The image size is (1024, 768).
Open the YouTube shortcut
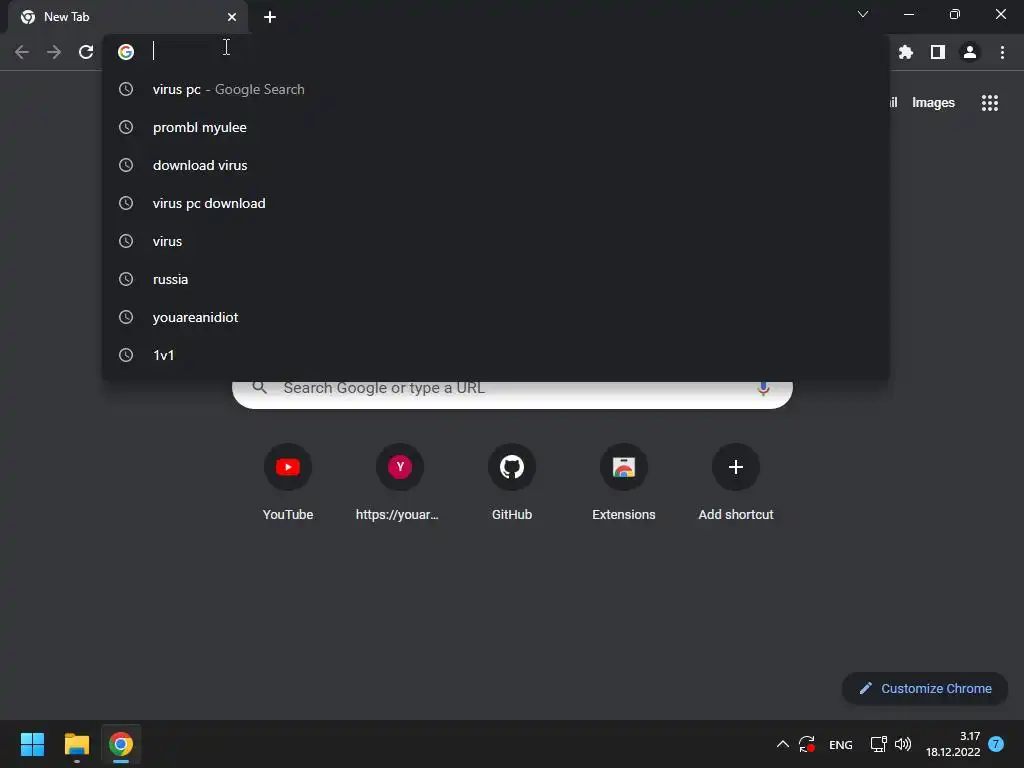[x=288, y=483]
